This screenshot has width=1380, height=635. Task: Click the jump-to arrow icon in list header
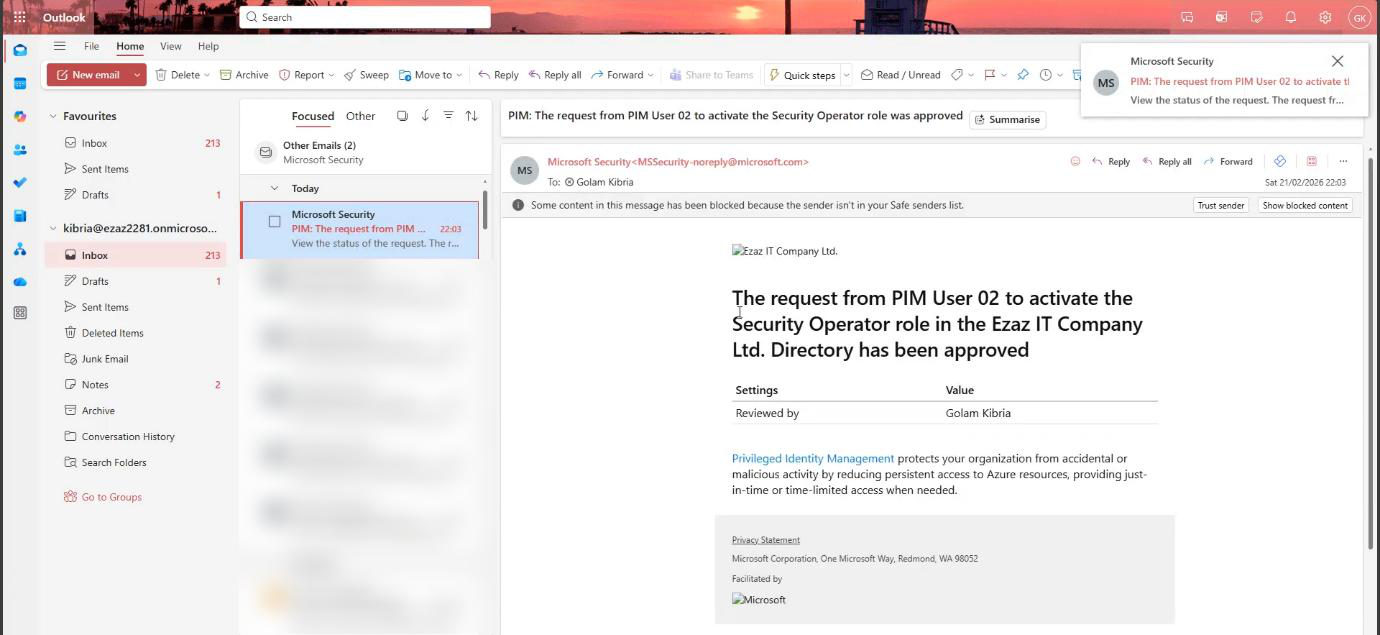(x=425, y=116)
